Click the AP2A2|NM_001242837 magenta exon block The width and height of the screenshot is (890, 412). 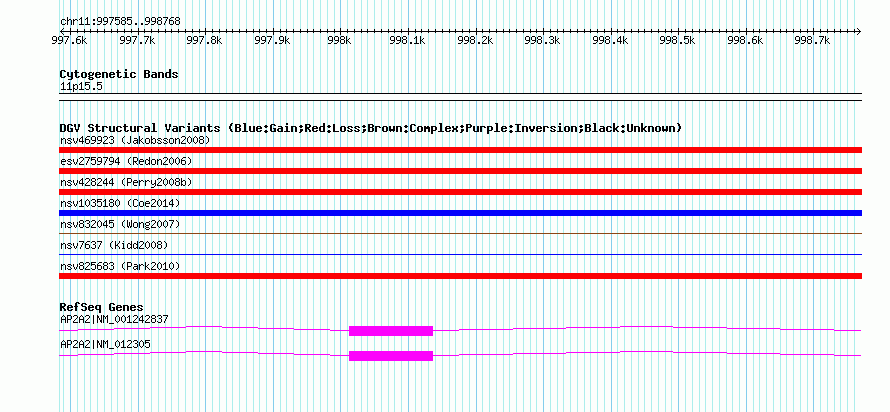point(391,331)
